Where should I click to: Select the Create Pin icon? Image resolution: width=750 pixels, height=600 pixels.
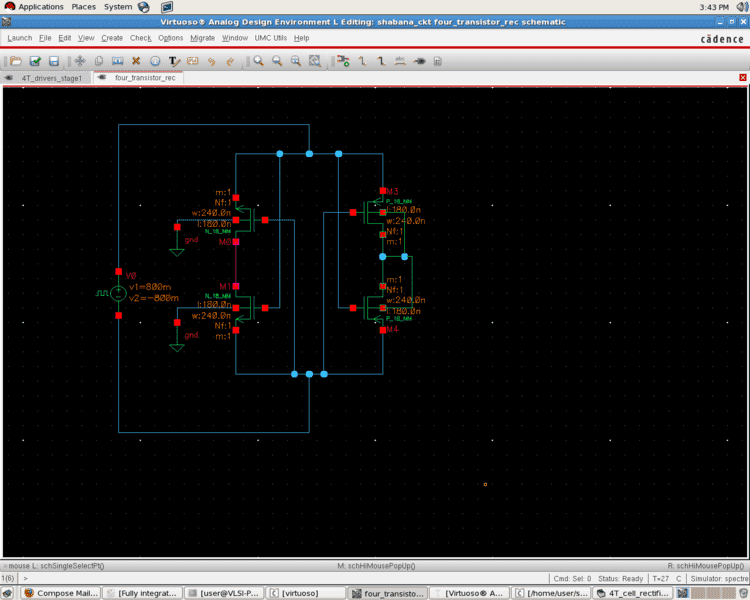(419, 61)
